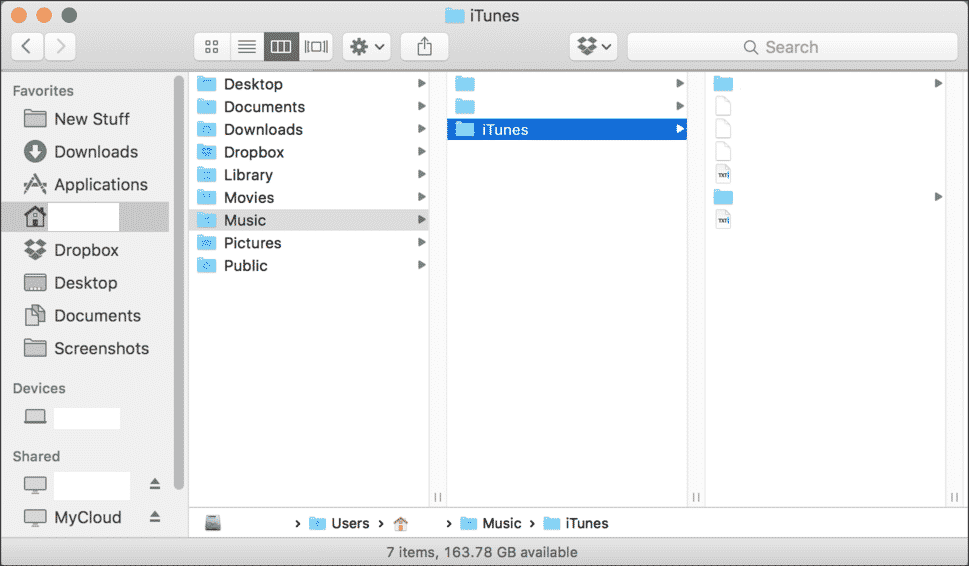The height and width of the screenshot is (566, 969).
Task: Select the Library folder
Action: coord(248,175)
